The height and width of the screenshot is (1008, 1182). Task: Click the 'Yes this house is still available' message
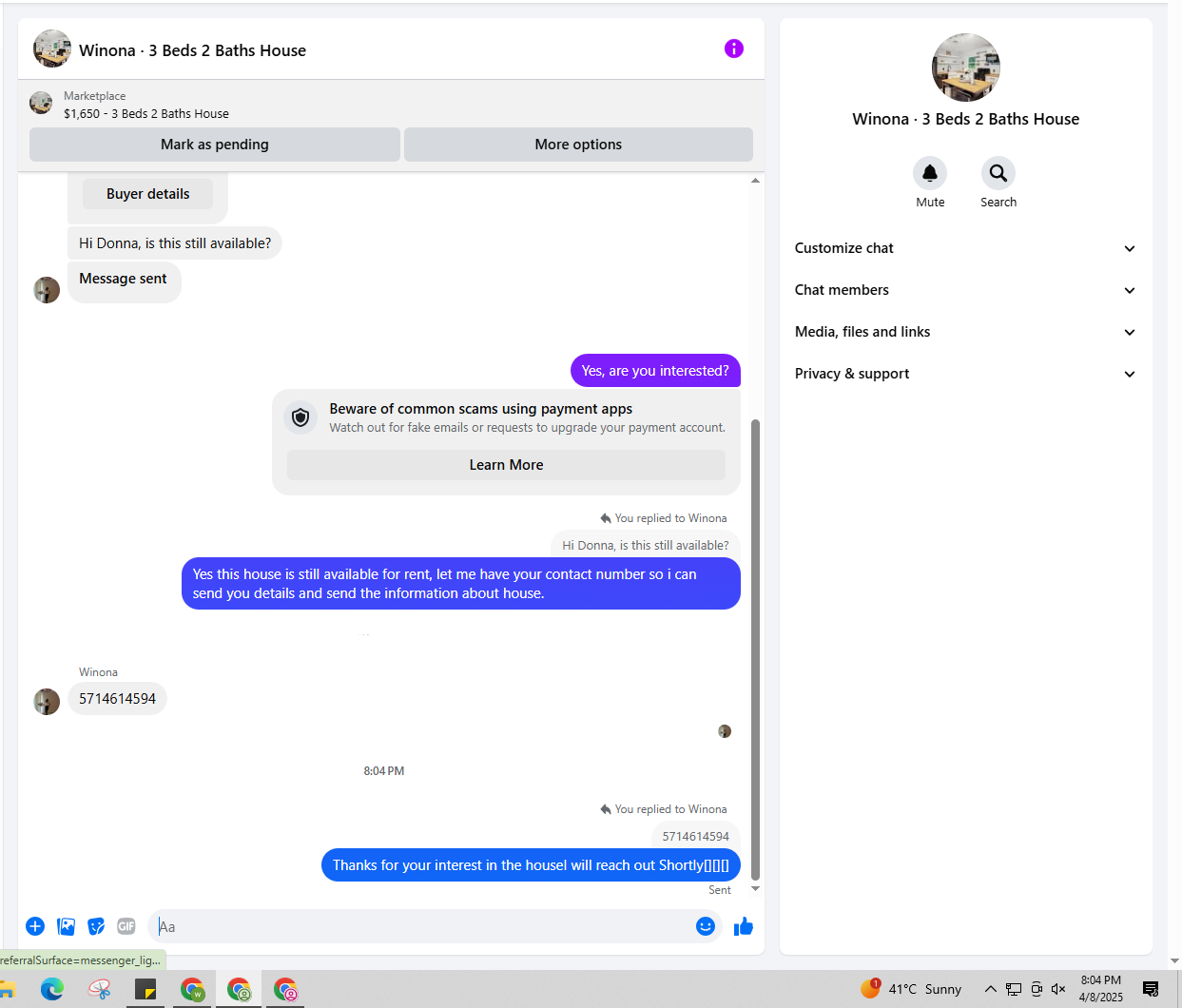coord(461,584)
